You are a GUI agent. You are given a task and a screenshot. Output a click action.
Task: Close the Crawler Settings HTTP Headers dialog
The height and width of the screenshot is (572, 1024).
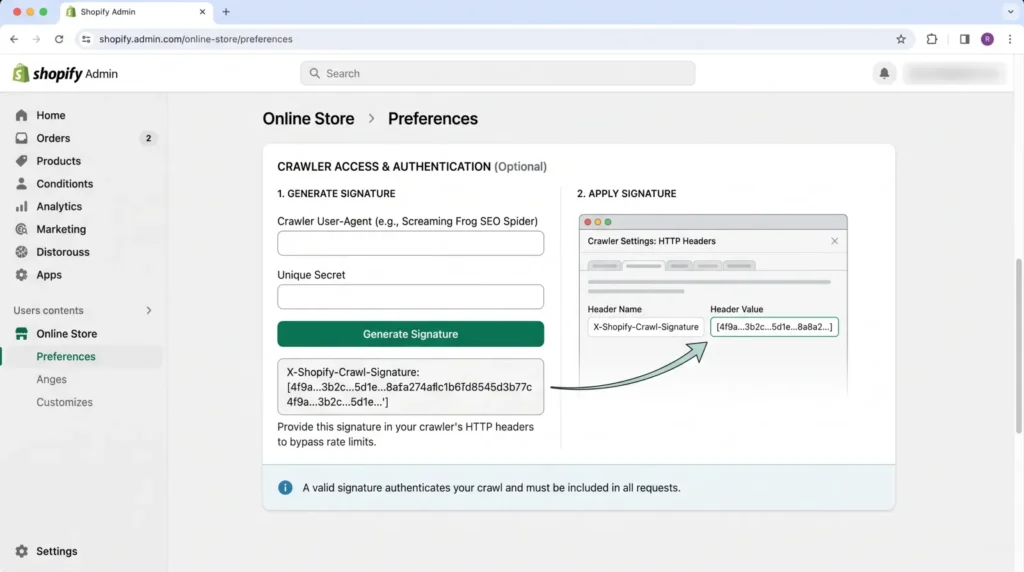pyautogui.click(x=835, y=241)
